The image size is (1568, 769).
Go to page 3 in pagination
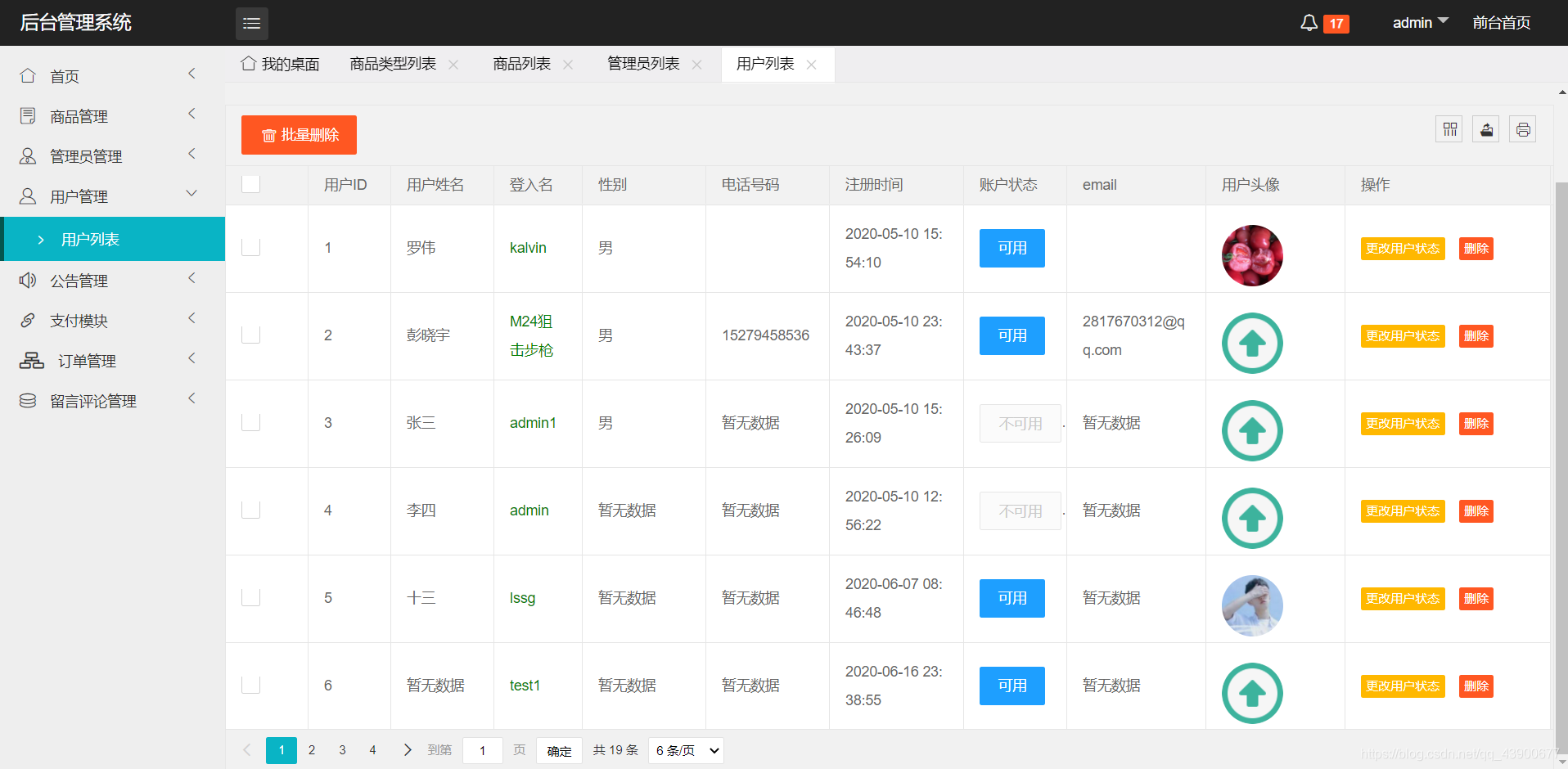[342, 750]
